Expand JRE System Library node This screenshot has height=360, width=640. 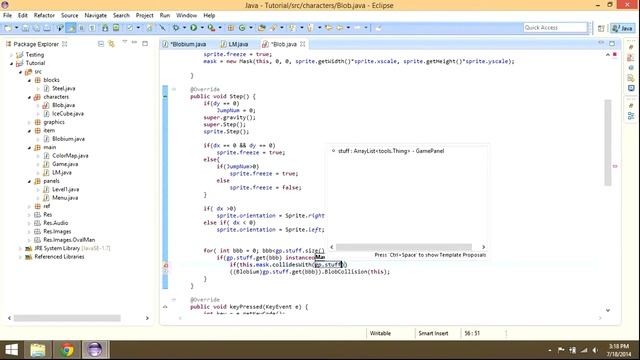20,248
